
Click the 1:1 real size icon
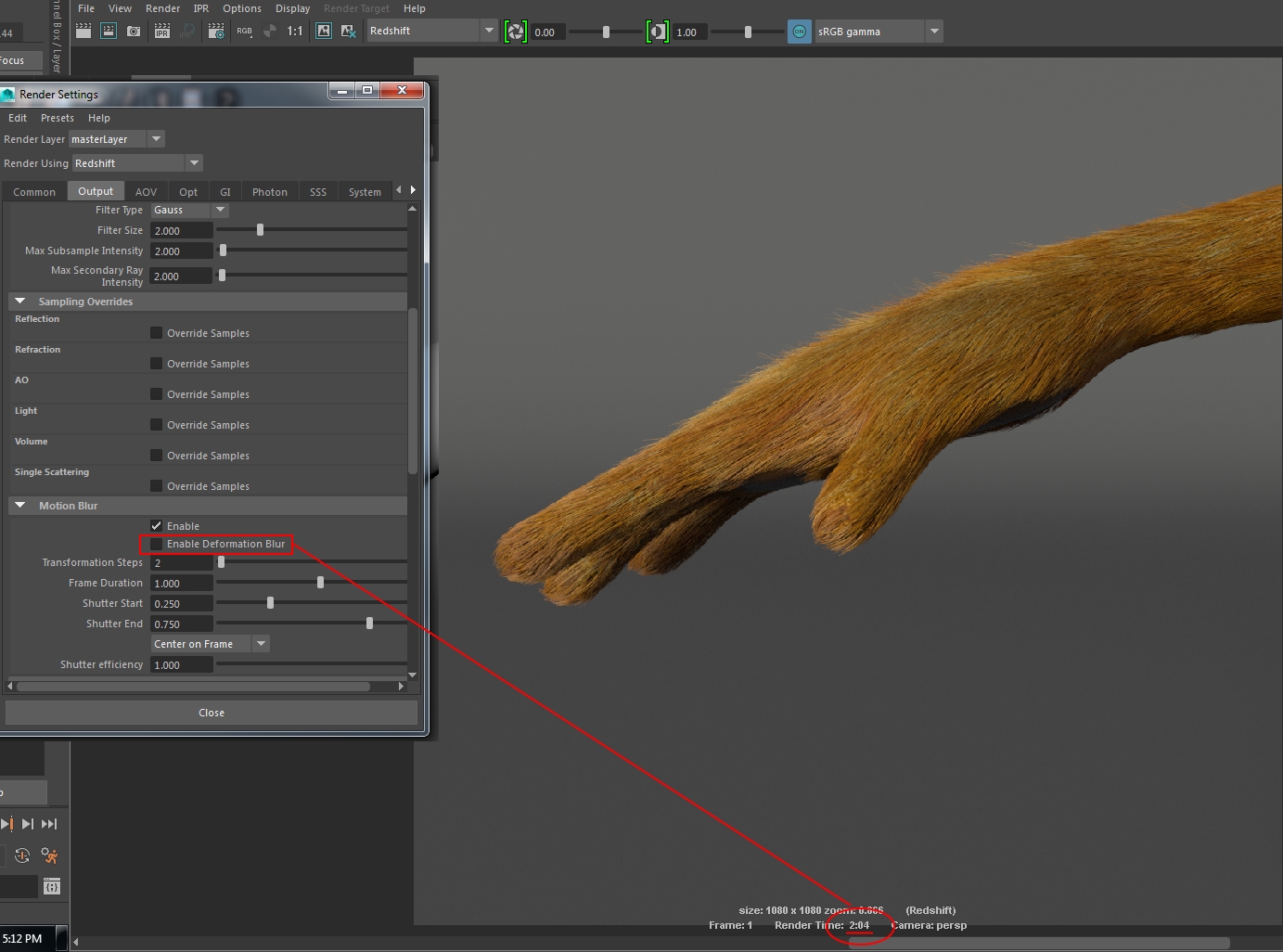[295, 31]
